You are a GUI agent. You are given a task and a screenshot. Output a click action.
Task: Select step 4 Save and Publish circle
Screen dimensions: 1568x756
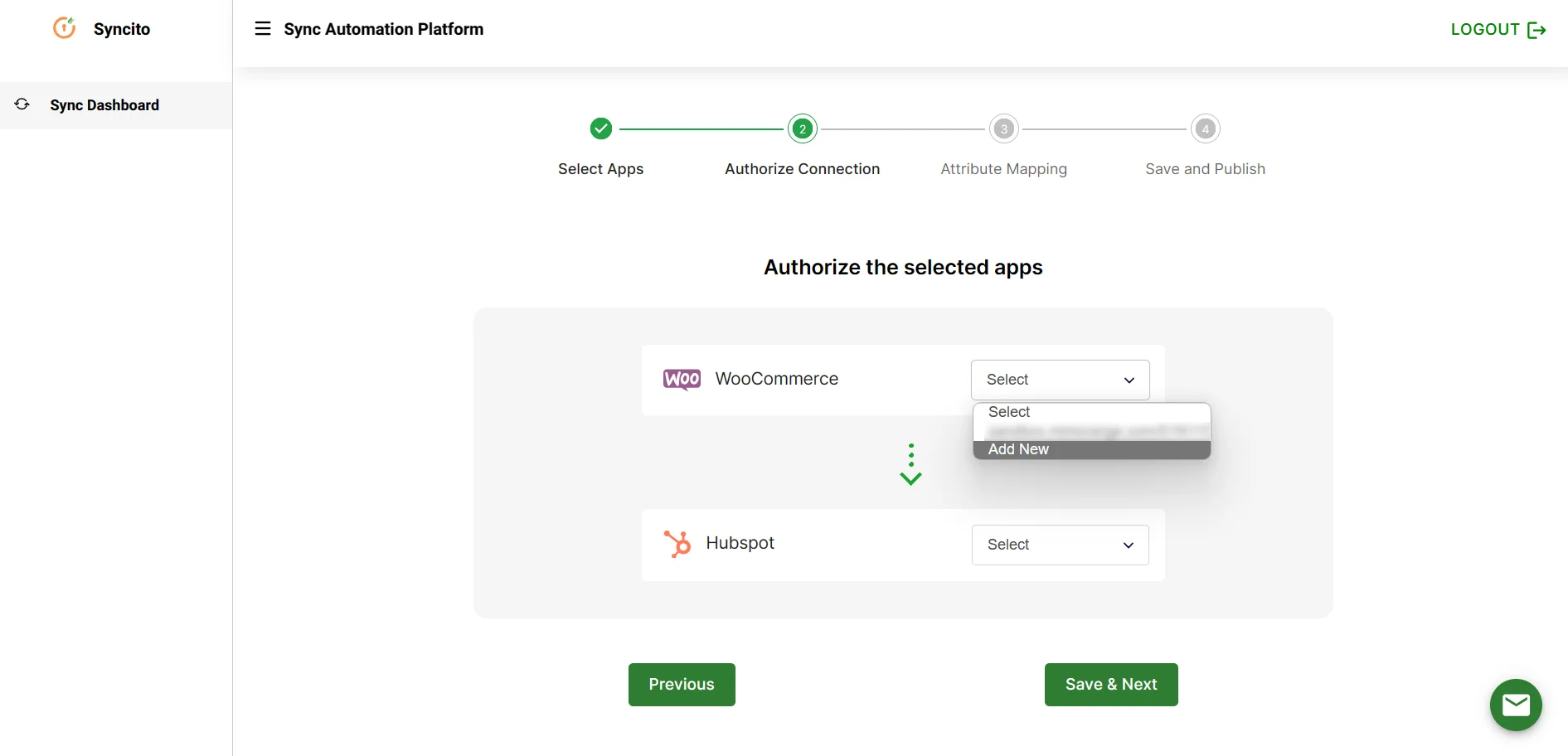[x=1205, y=128]
